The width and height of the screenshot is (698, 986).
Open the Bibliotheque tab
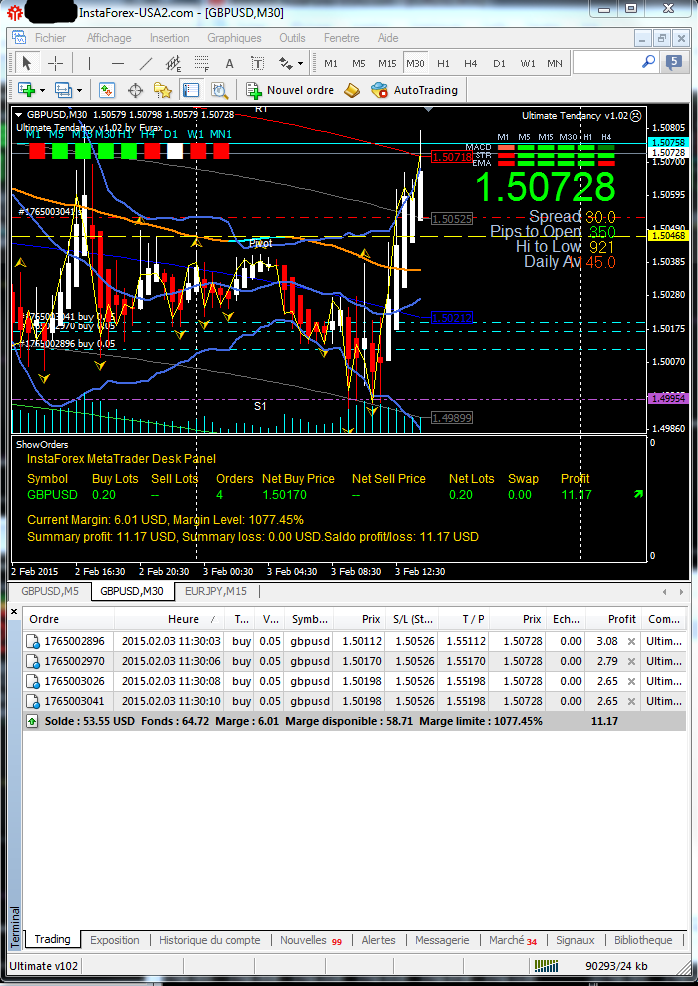[x=643, y=940]
